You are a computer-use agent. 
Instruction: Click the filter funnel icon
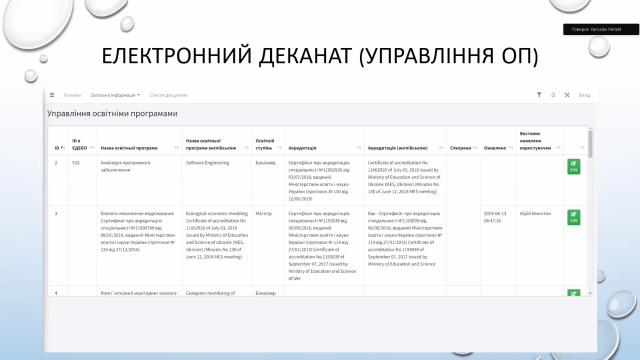pos(539,95)
